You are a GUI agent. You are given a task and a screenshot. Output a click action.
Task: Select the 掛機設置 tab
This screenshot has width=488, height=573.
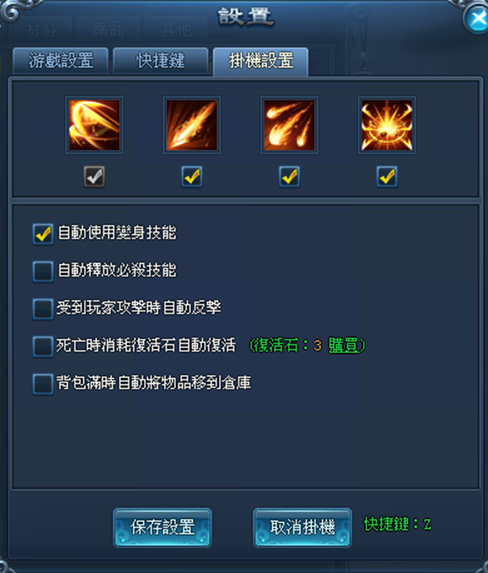pos(261,61)
